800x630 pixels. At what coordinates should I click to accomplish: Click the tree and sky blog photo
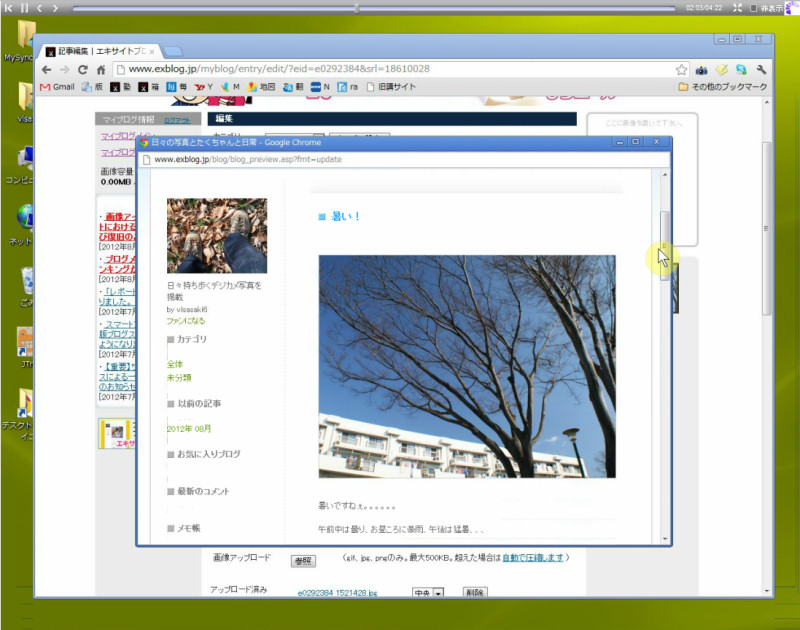(467, 366)
